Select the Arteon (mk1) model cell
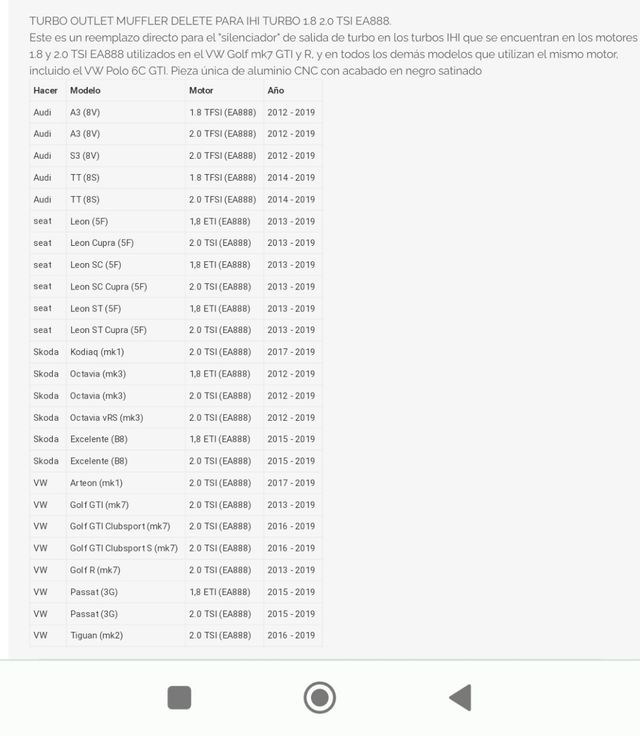 pyautogui.click(x=96, y=483)
